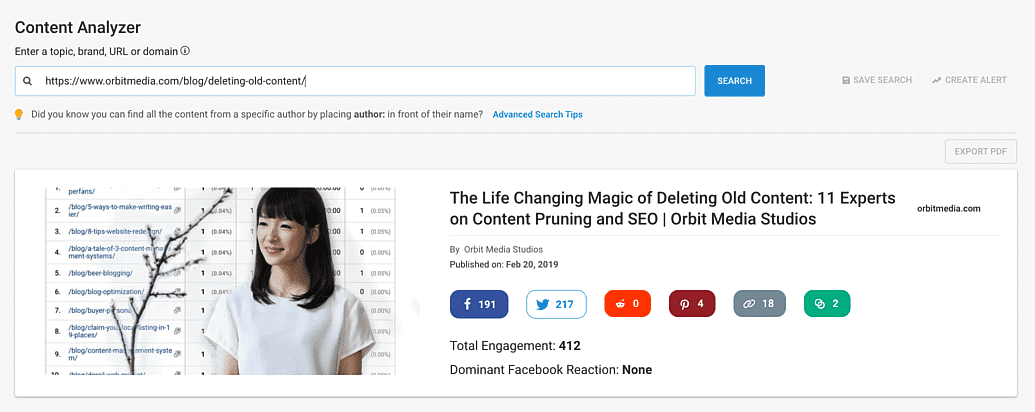Click the Content Analyzer heading
Screen dimensions: 1035x412
(x=77, y=28)
